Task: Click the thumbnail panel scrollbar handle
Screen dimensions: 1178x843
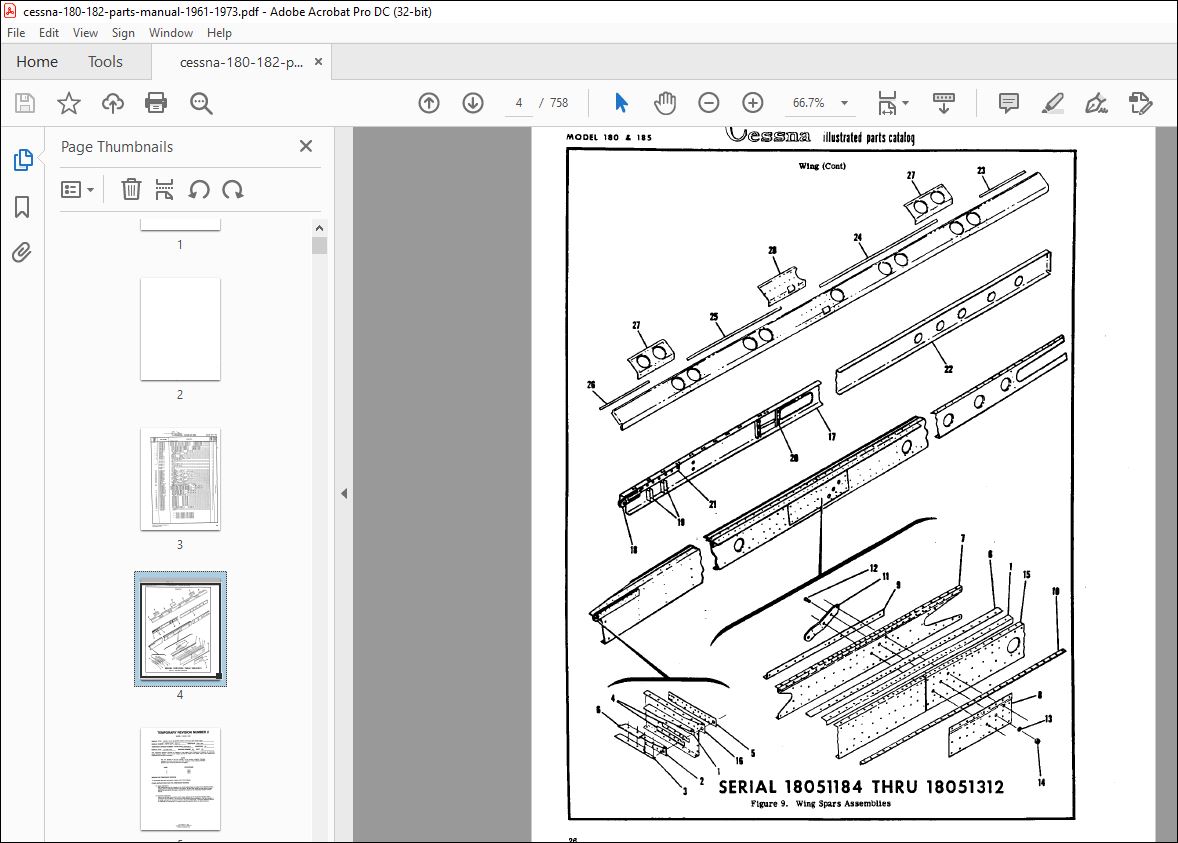Action: coord(319,246)
